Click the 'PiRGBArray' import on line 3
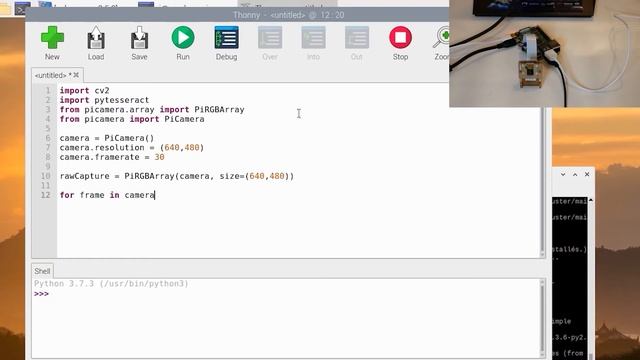 (219, 109)
